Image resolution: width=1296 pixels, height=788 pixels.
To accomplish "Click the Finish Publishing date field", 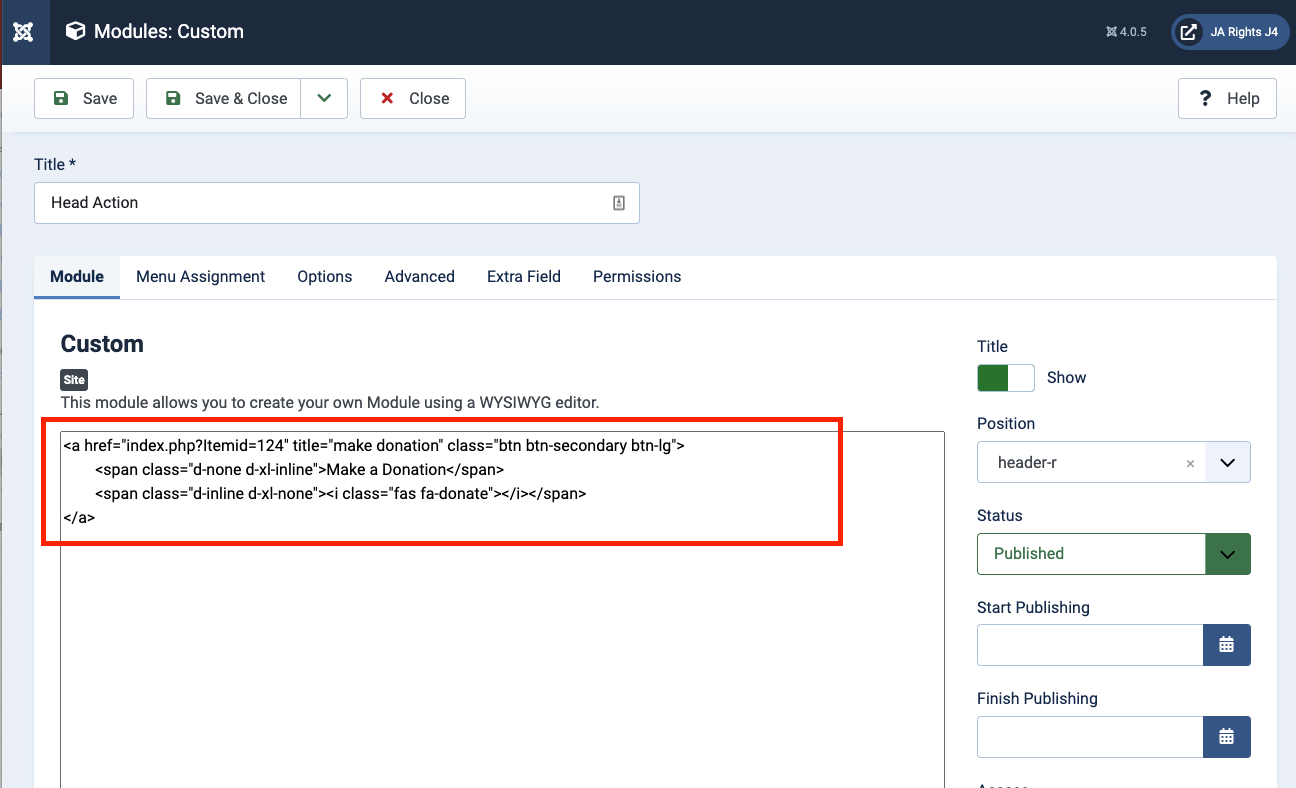I will (x=1090, y=737).
